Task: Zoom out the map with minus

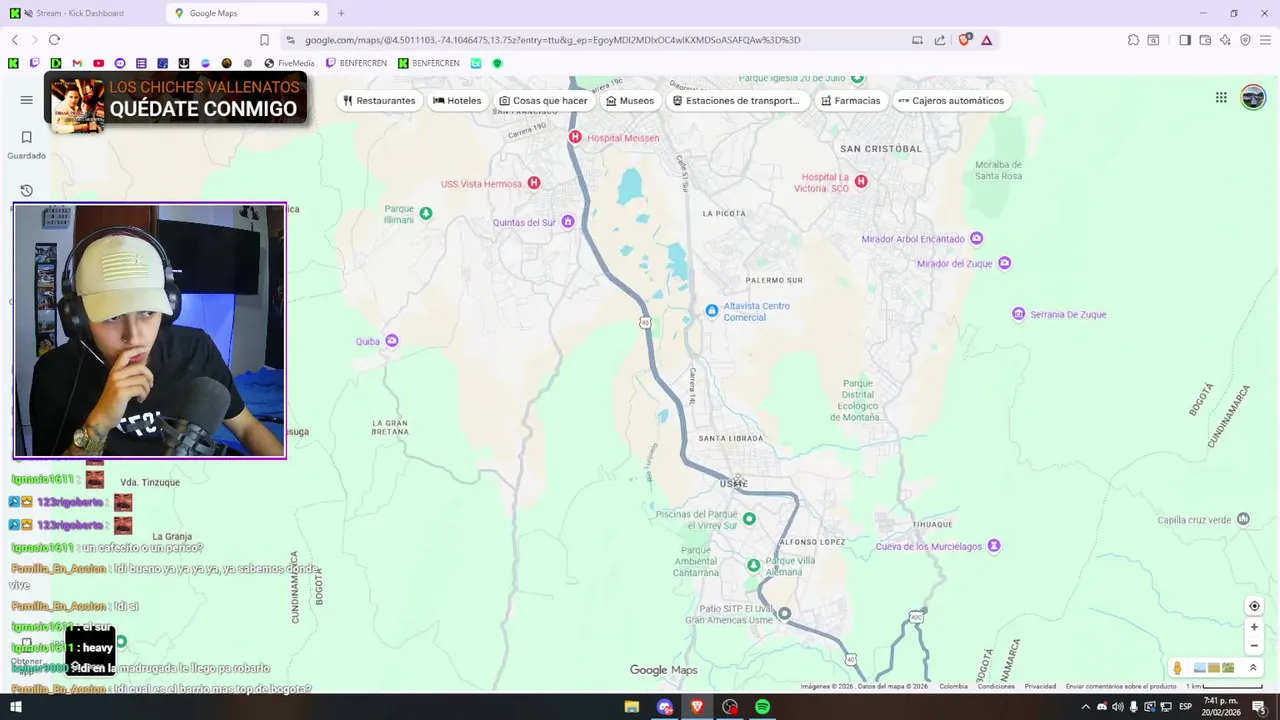Action: (1254, 645)
